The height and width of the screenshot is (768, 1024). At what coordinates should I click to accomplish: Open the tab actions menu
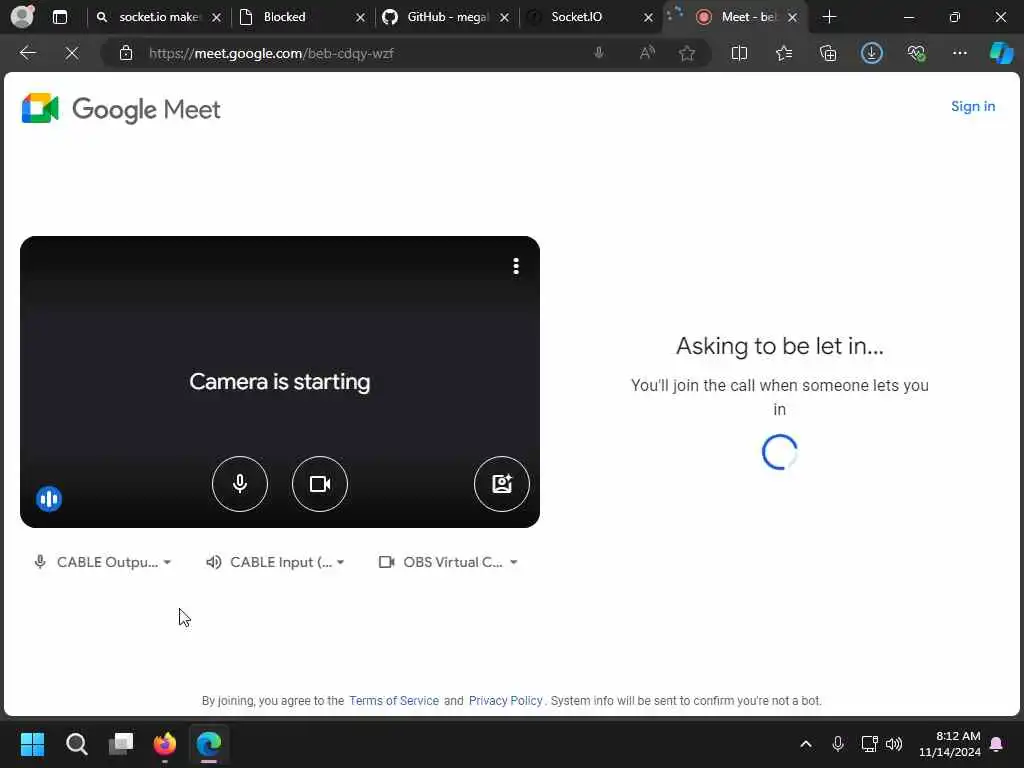click(x=59, y=17)
